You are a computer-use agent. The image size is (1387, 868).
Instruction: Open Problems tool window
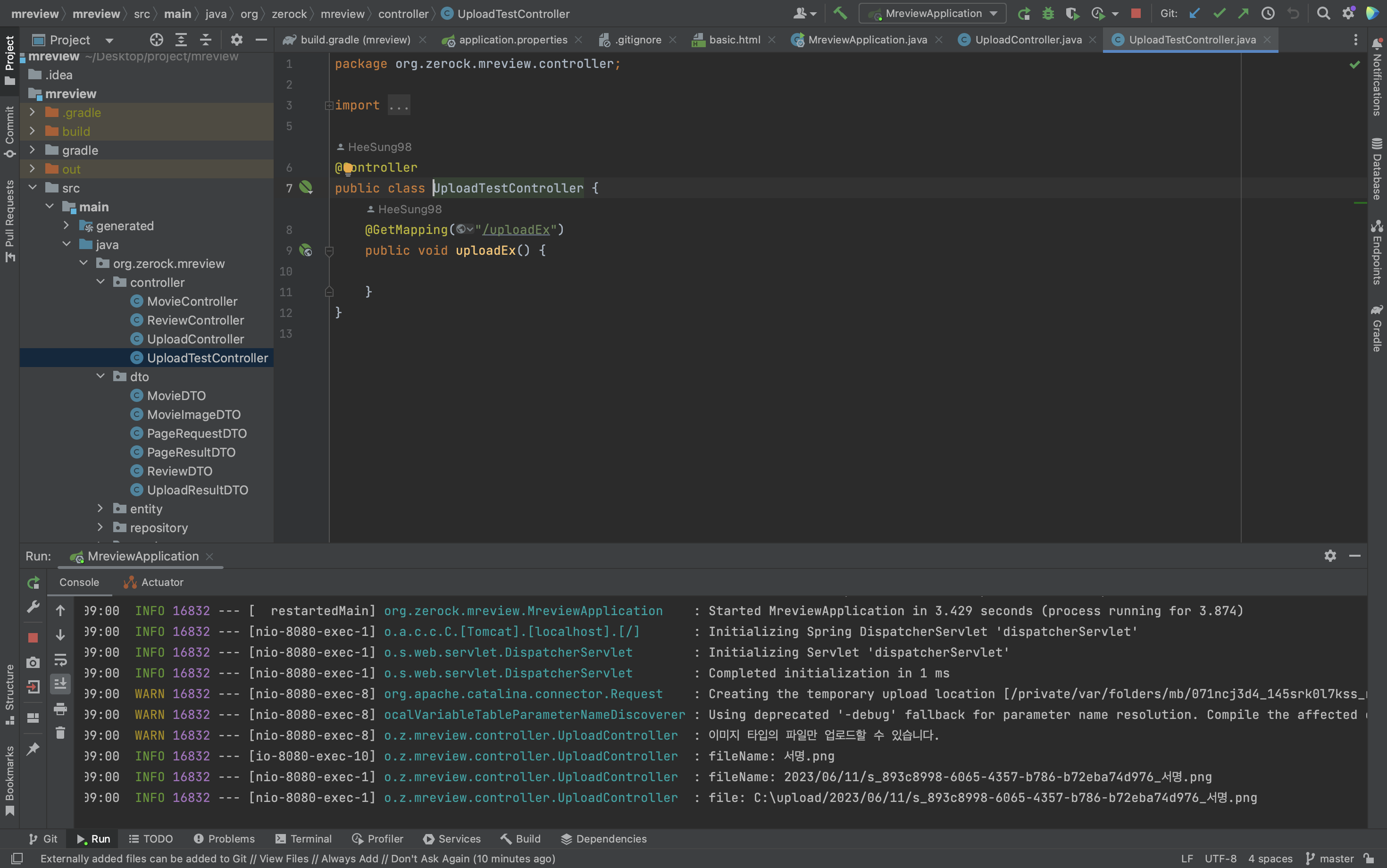[x=224, y=839]
